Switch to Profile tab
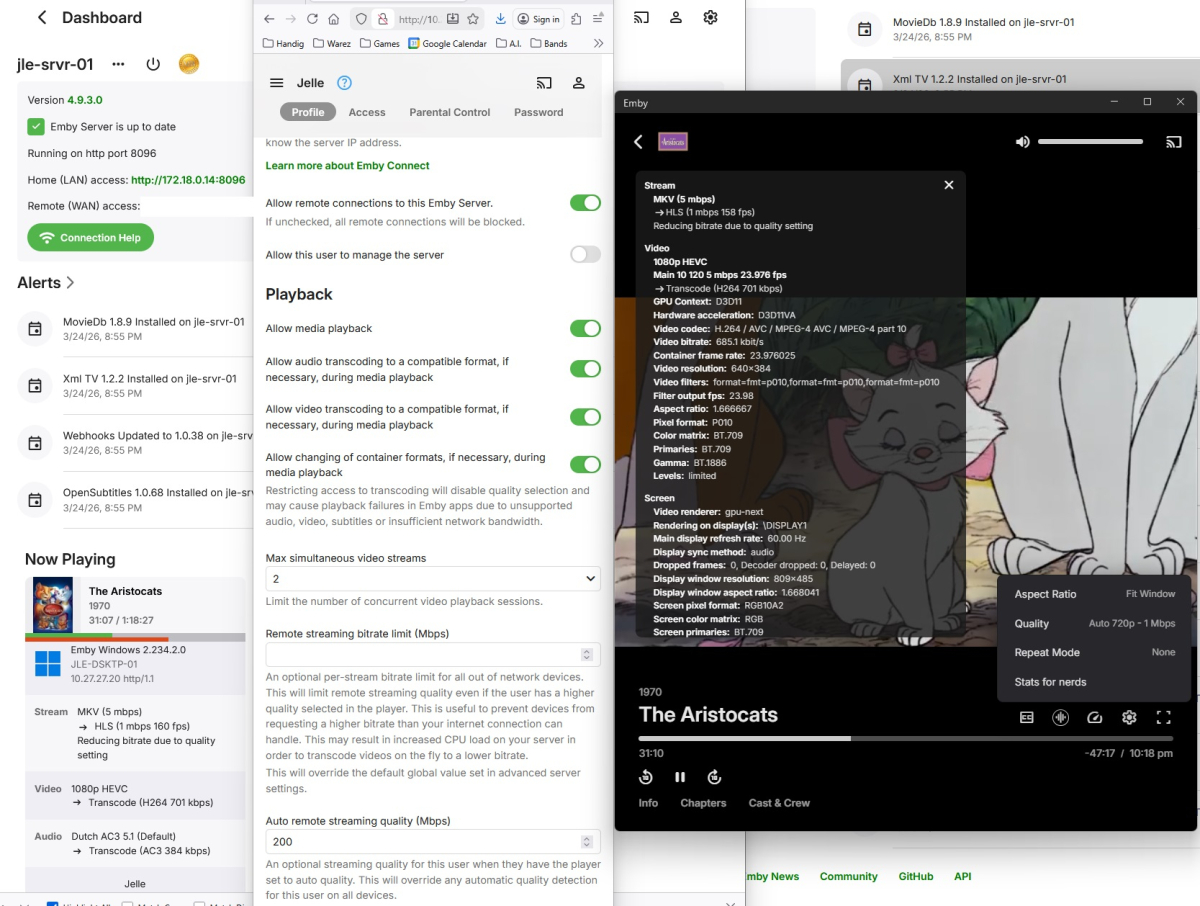Screen dimensions: 1200x906 tap(308, 112)
